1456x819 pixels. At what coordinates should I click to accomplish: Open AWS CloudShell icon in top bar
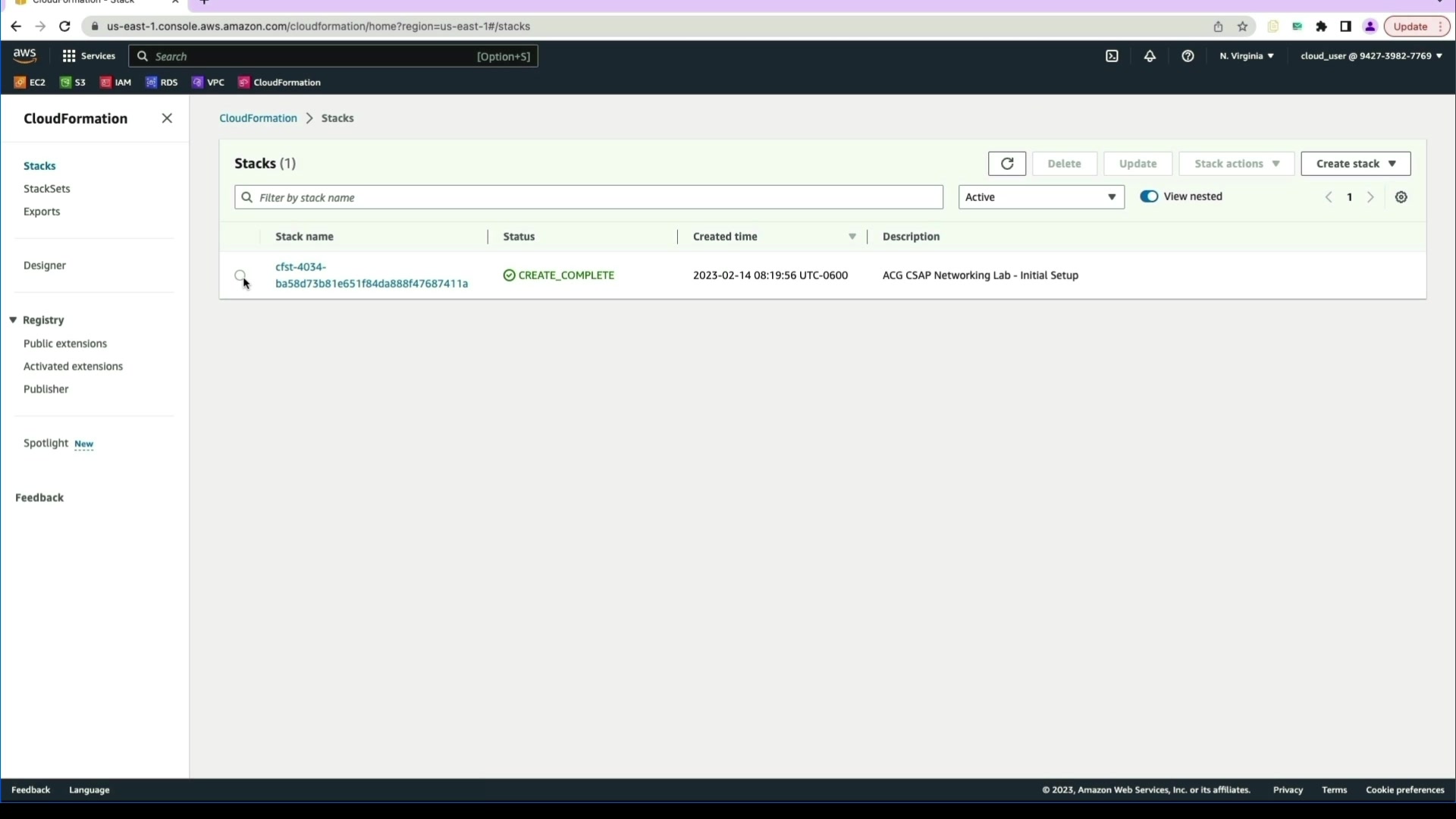click(x=1112, y=56)
